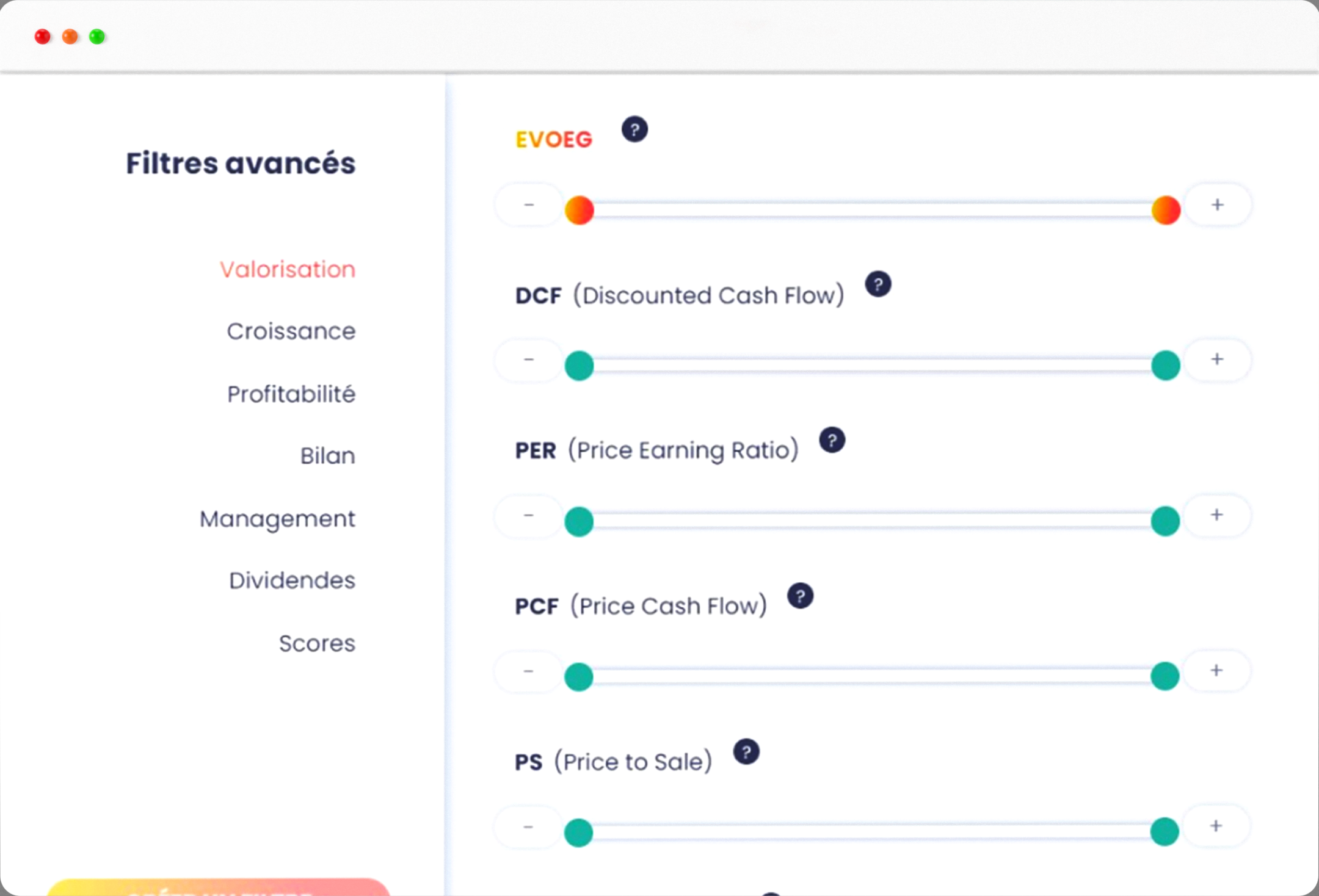Click the PS plus button

point(1216,826)
